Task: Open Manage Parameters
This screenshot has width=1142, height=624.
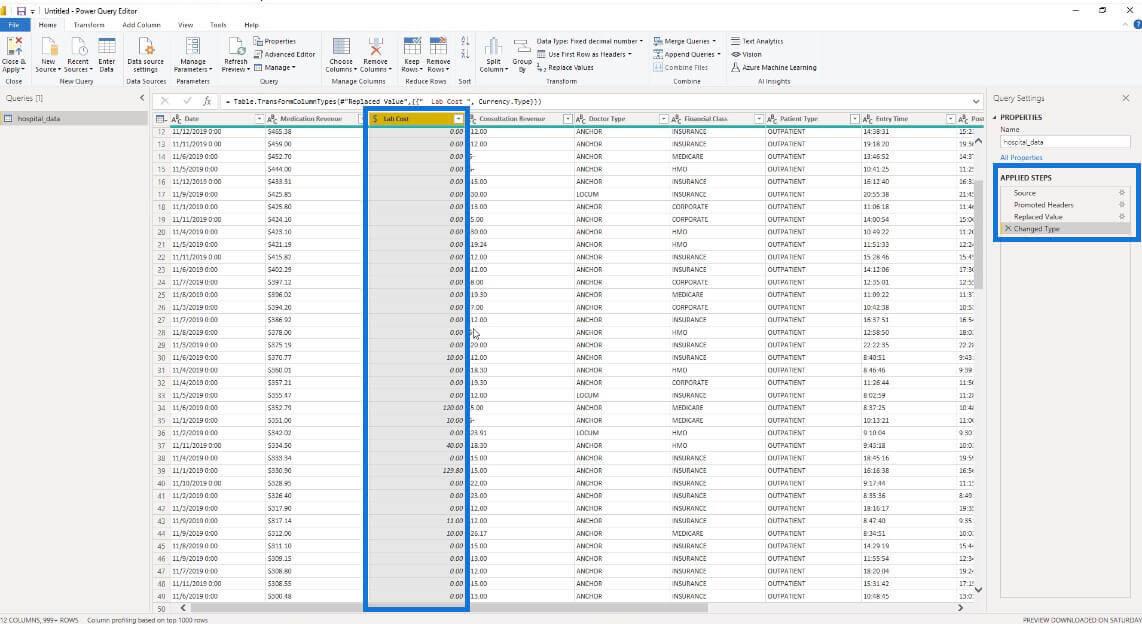Action: coord(193,55)
